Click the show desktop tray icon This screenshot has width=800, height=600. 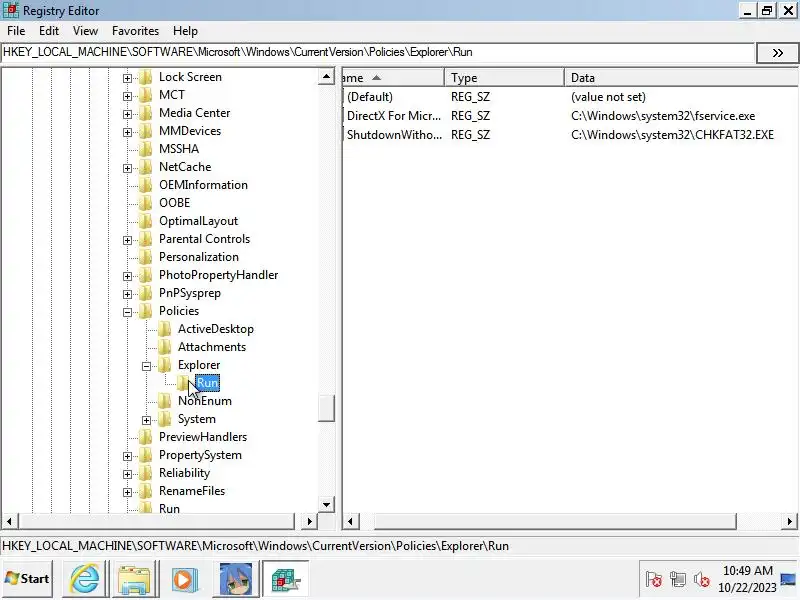(788, 579)
